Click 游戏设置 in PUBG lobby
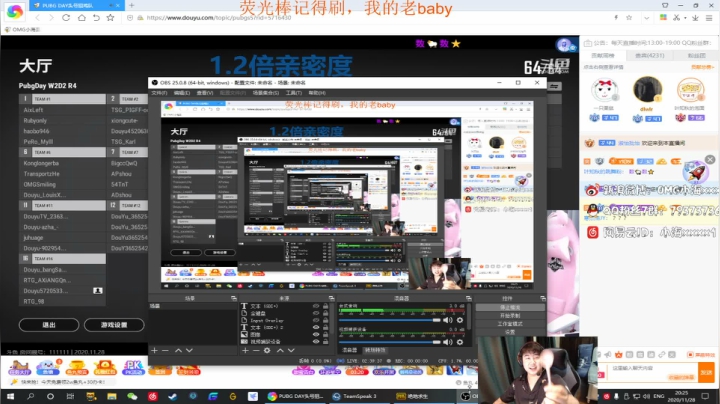 114,325
